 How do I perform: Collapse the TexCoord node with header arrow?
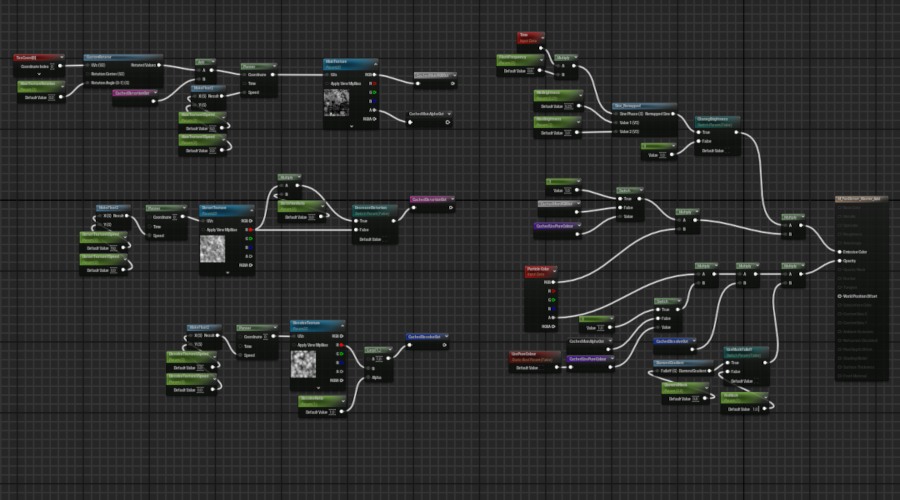click(x=61, y=57)
